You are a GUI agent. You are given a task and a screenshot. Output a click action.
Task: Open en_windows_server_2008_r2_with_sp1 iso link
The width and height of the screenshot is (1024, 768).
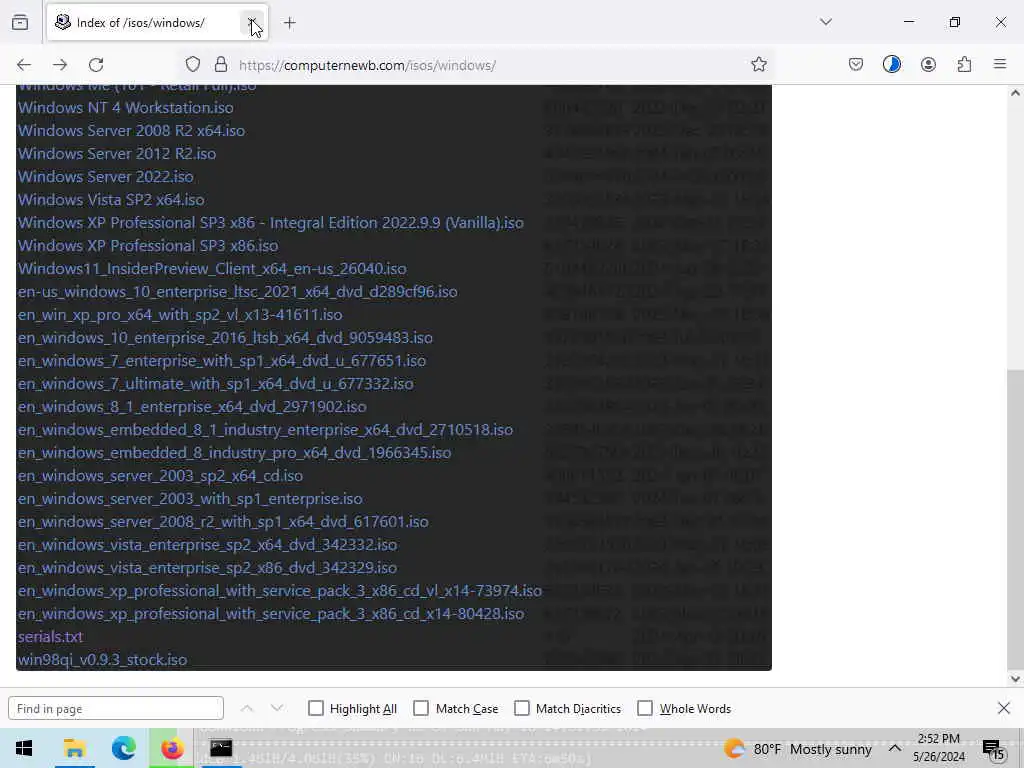pyautogui.click(x=223, y=522)
